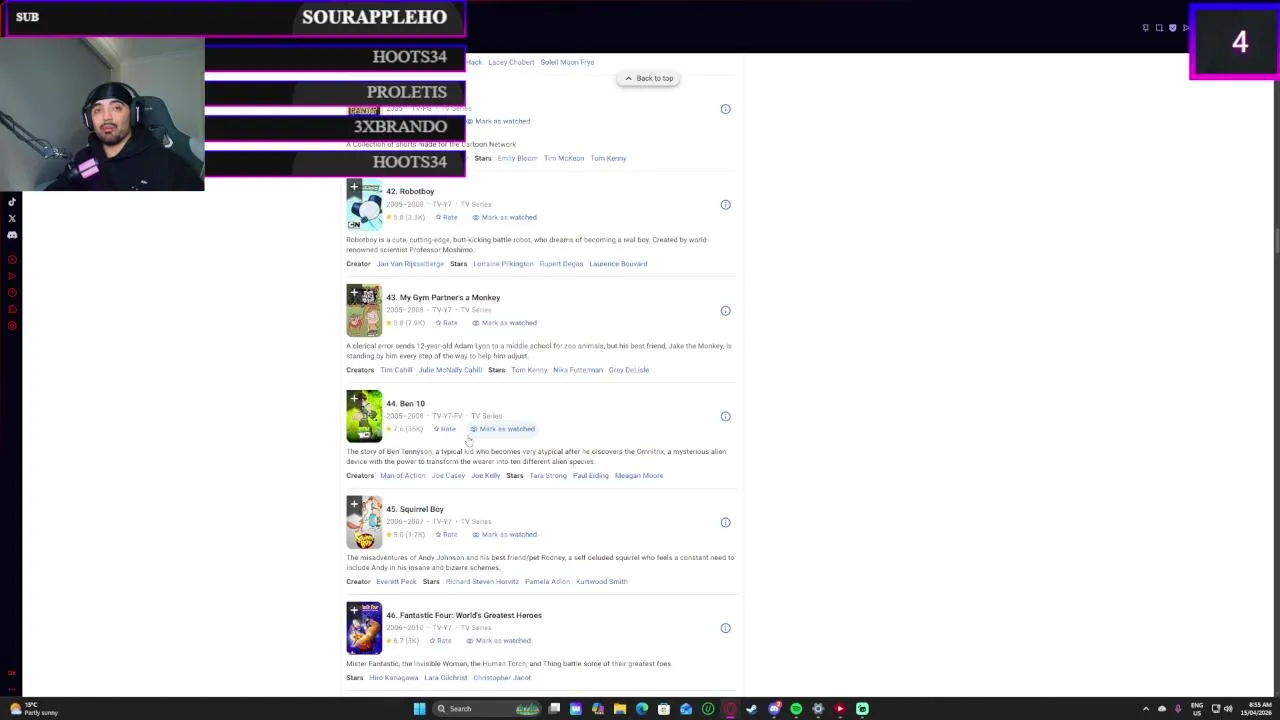Rate Ben 10 with the star button
The height and width of the screenshot is (720, 1280).
(444, 429)
